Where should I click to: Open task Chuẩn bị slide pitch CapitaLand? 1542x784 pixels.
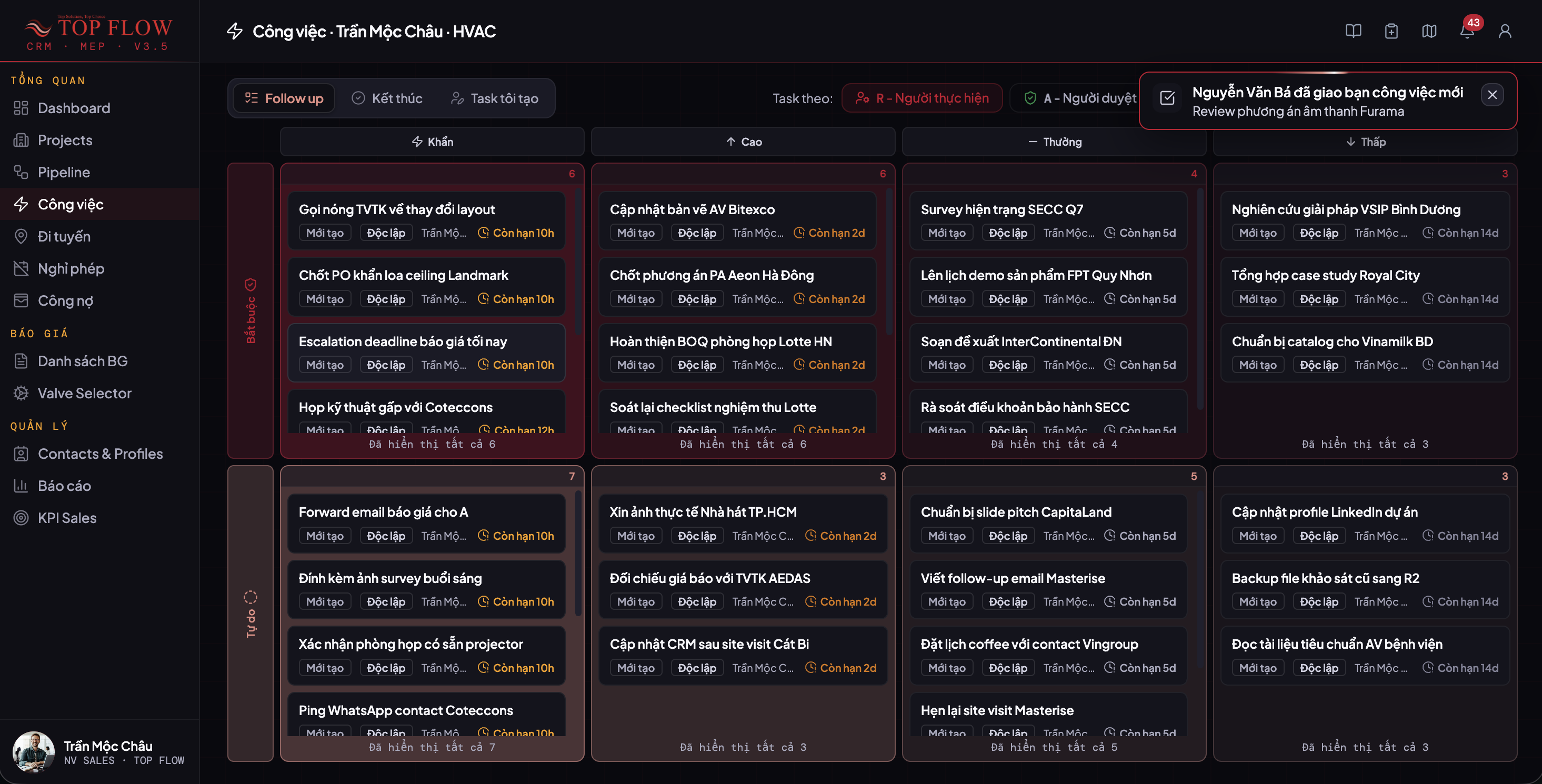click(x=1048, y=523)
